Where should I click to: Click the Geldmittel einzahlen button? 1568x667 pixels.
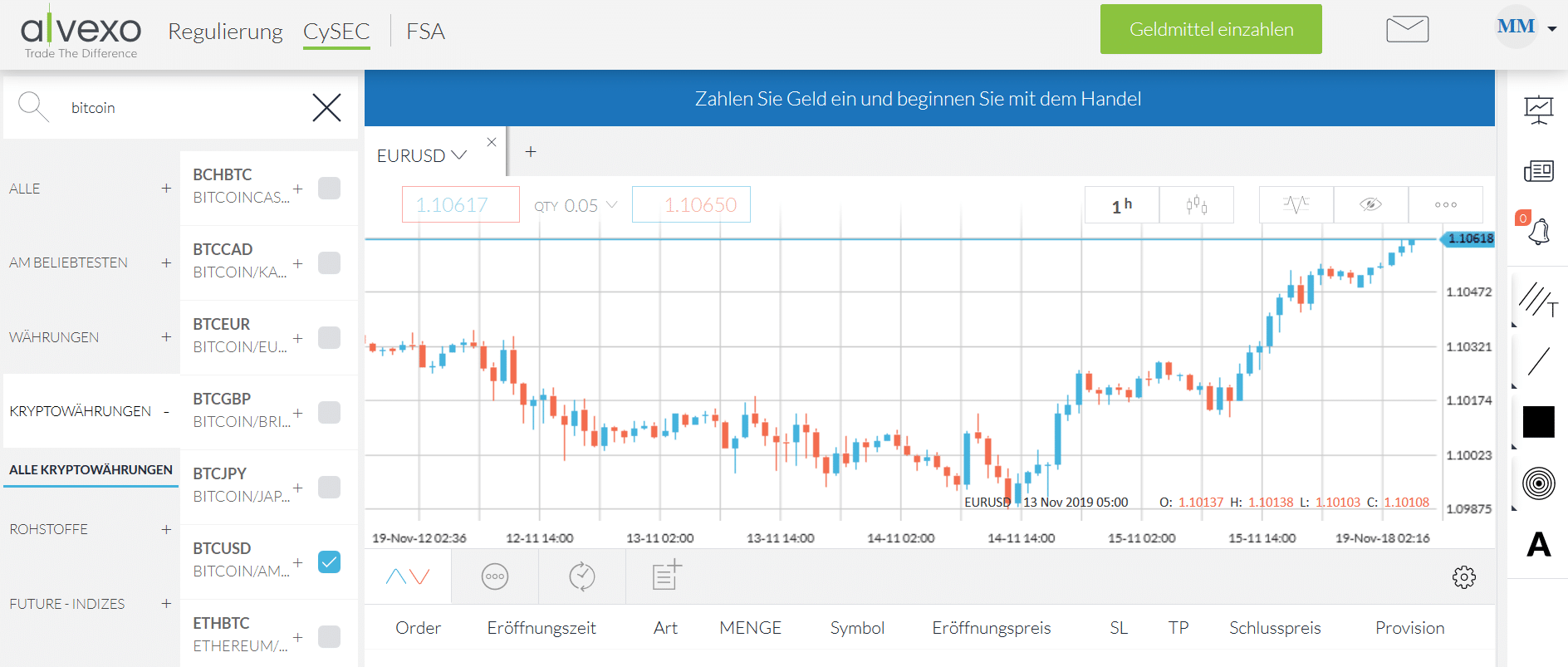[x=1210, y=30]
